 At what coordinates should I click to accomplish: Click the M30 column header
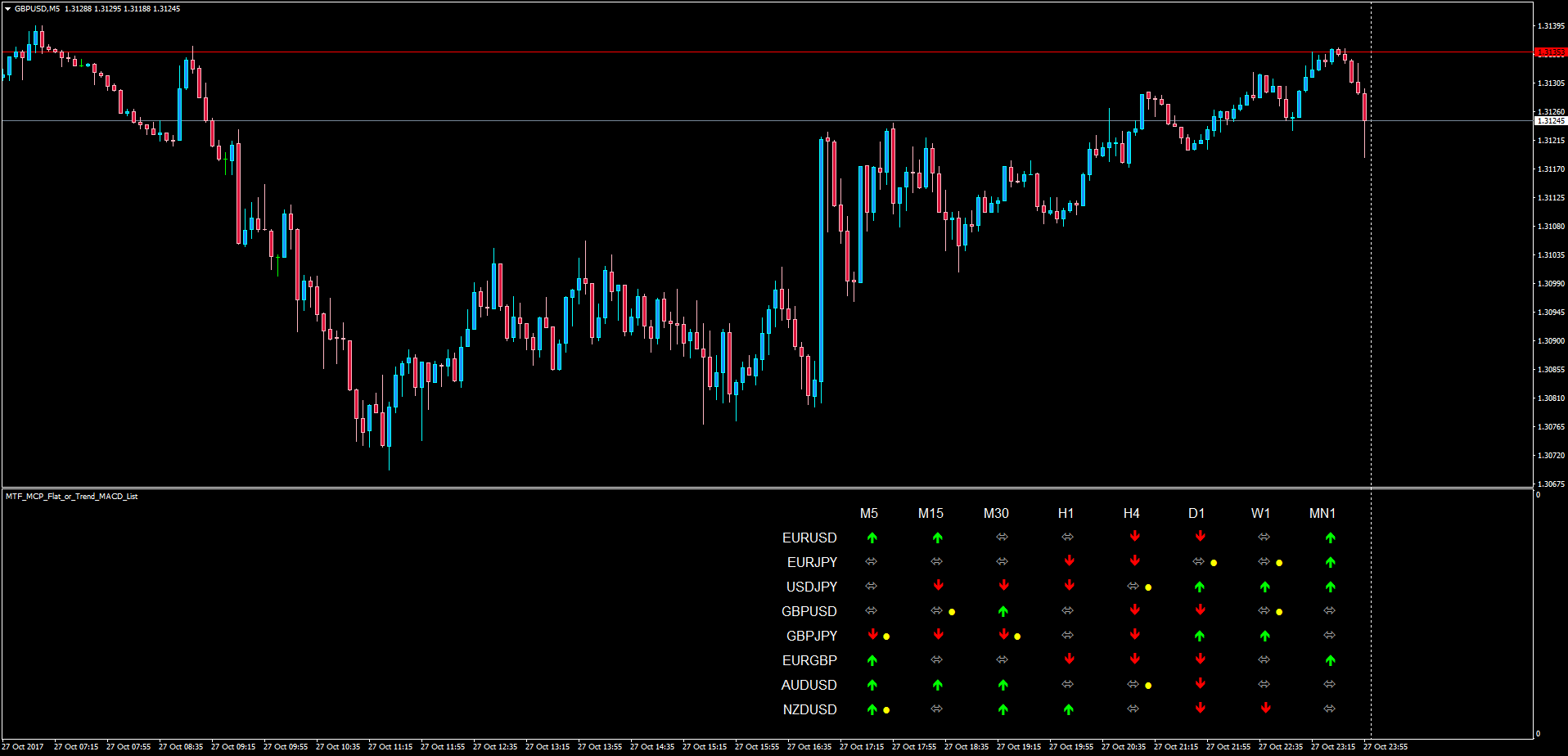coord(996,514)
